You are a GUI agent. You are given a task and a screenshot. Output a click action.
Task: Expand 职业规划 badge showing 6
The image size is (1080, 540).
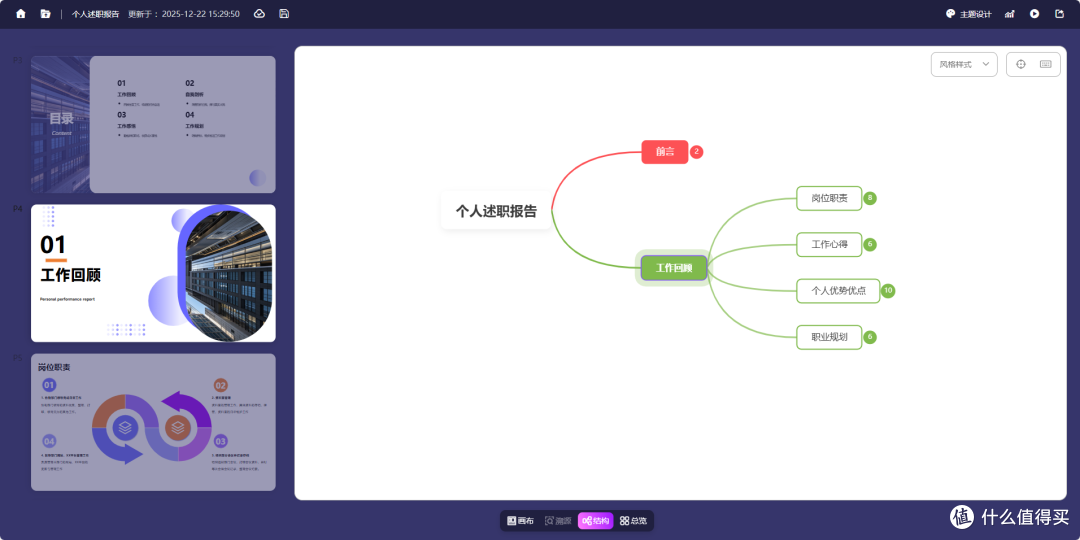tap(870, 338)
